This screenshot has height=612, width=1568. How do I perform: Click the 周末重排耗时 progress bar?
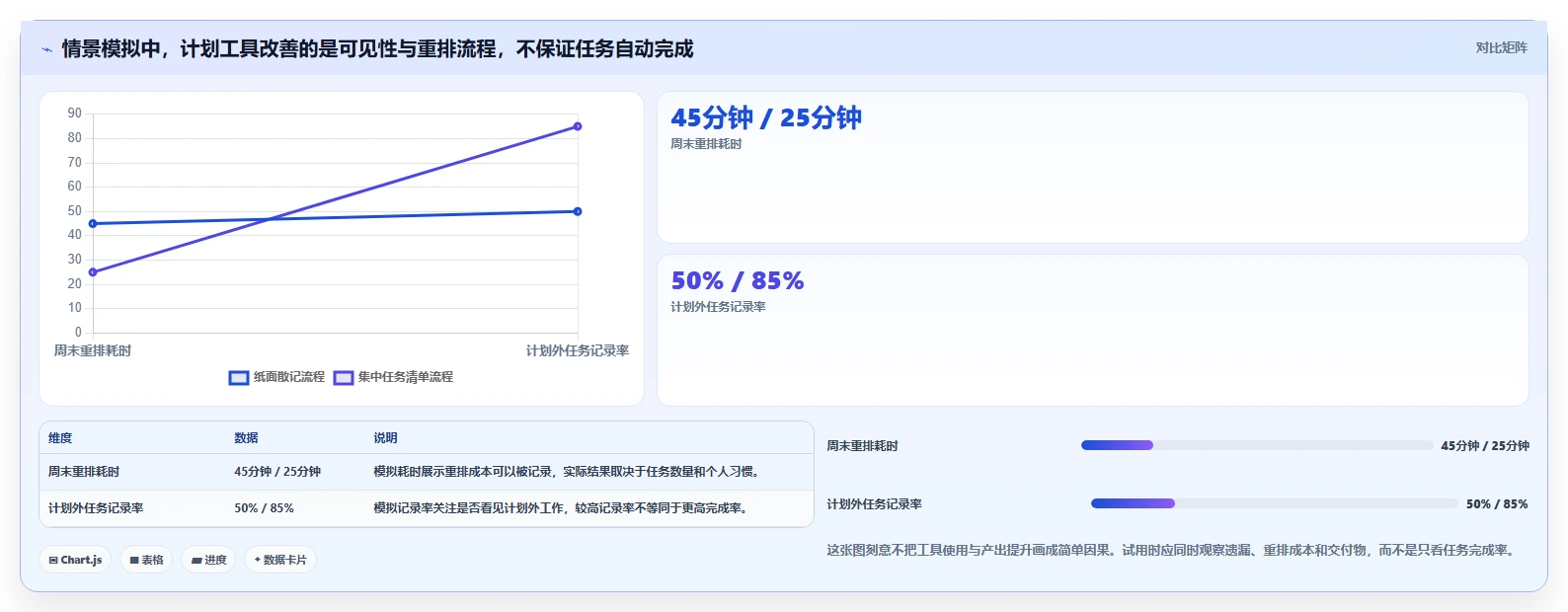point(1257,445)
